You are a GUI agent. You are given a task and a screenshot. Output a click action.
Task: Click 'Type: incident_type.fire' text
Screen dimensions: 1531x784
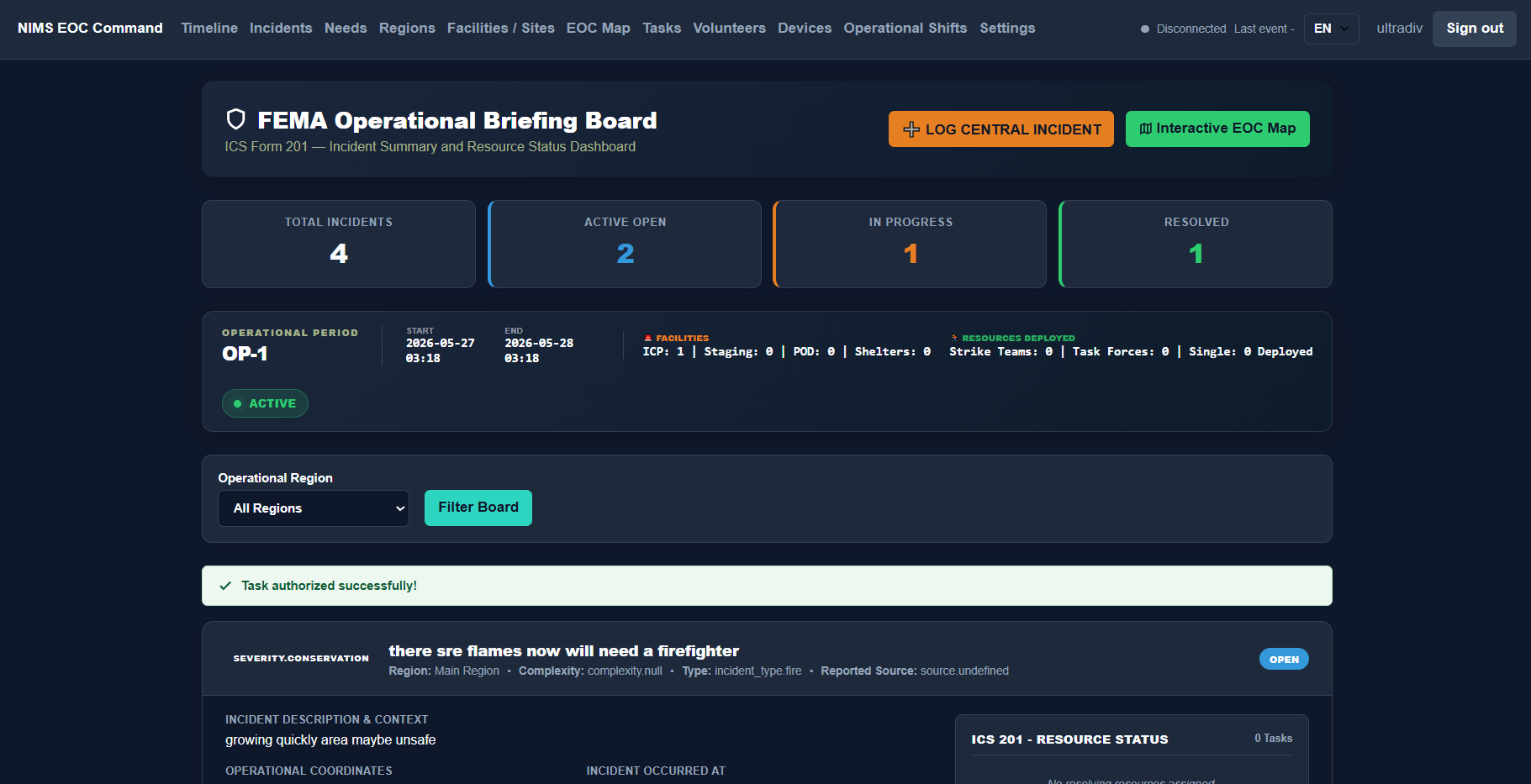coord(742,671)
